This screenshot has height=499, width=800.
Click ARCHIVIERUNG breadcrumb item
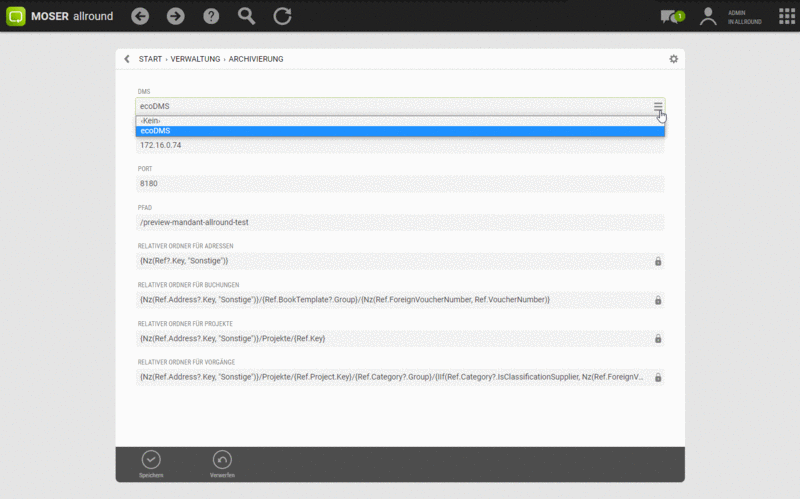[256, 59]
